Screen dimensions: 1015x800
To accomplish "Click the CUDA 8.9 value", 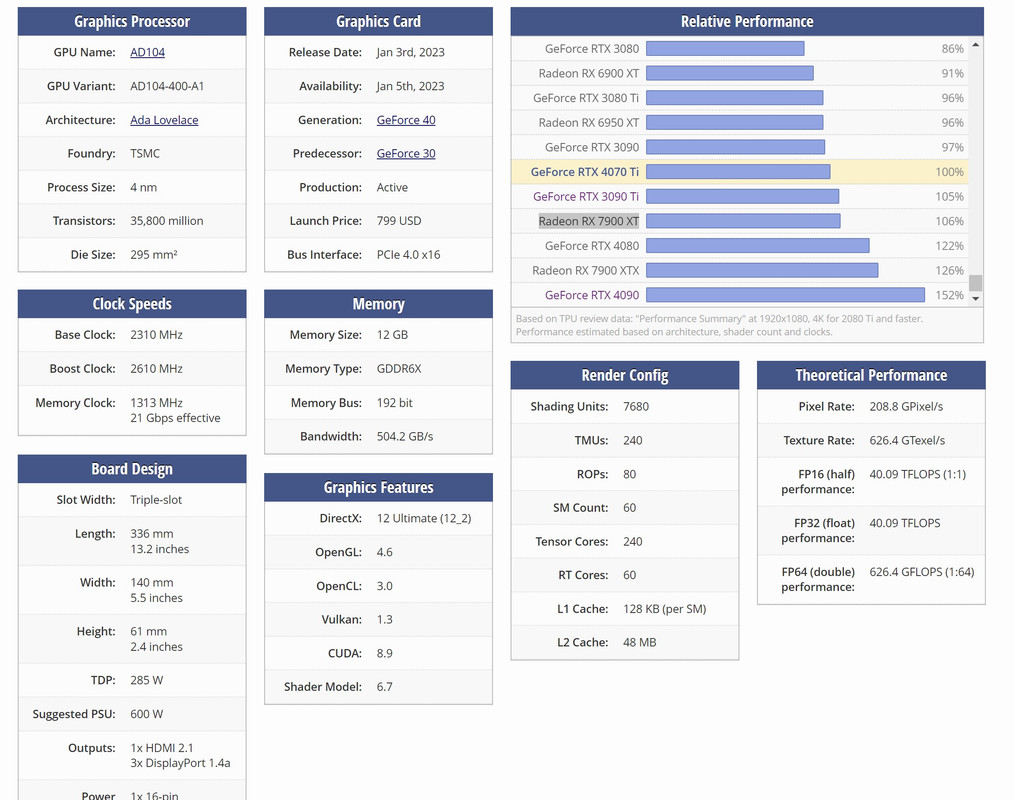I will 385,653.
